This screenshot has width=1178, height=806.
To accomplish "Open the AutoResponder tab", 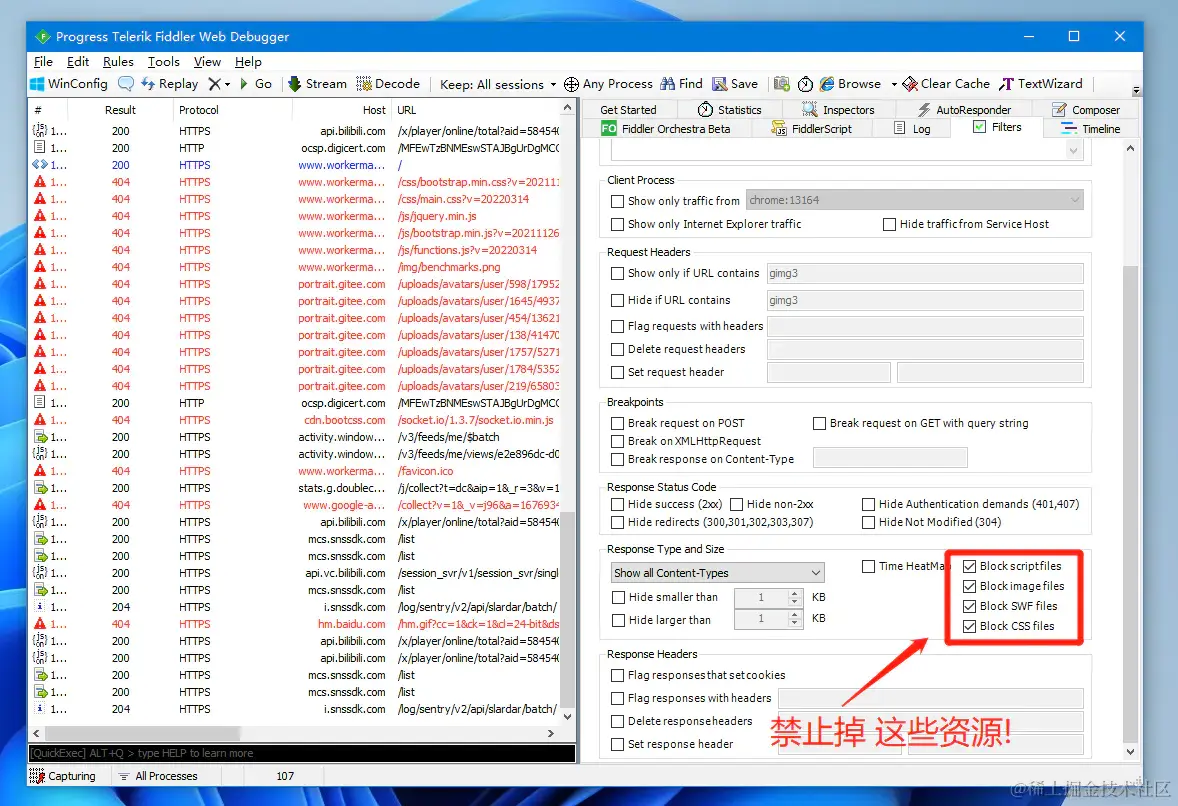I will coord(964,110).
